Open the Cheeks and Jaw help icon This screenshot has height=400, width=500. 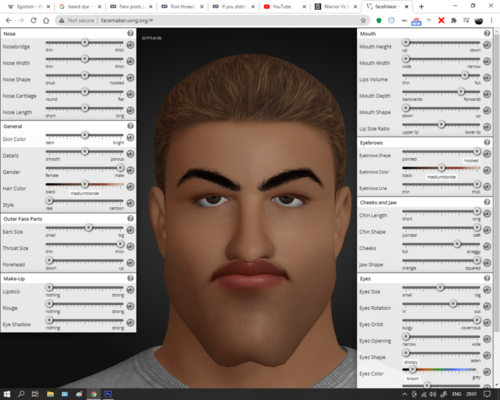point(487,202)
